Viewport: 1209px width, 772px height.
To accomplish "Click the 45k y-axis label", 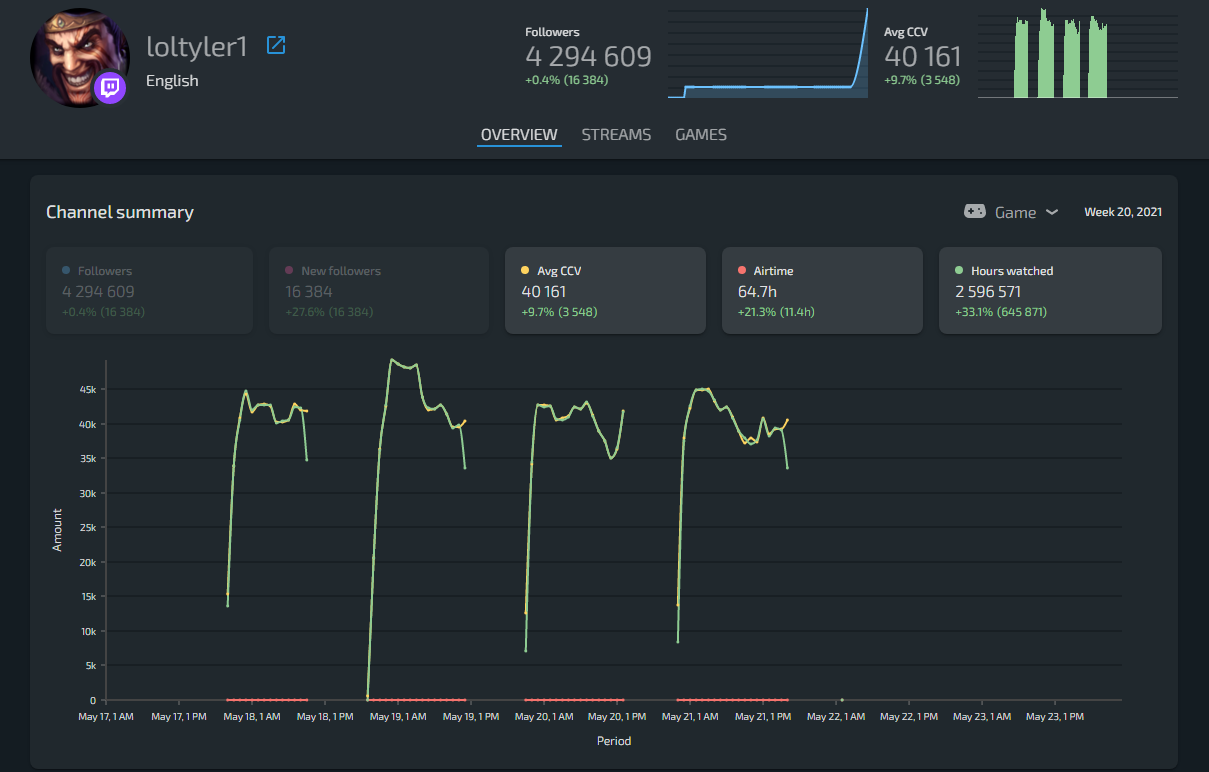I will [x=88, y=389].
